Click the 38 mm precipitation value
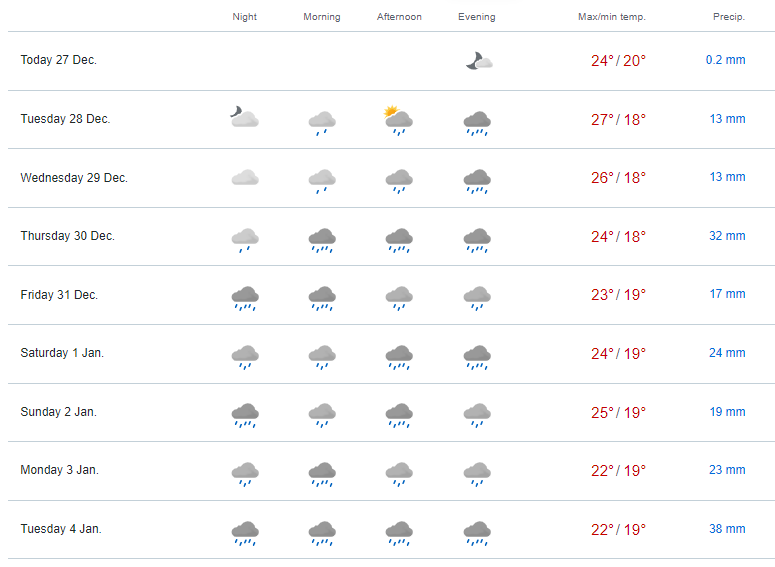The image size is (775, 567). click(x=727, y=529)
